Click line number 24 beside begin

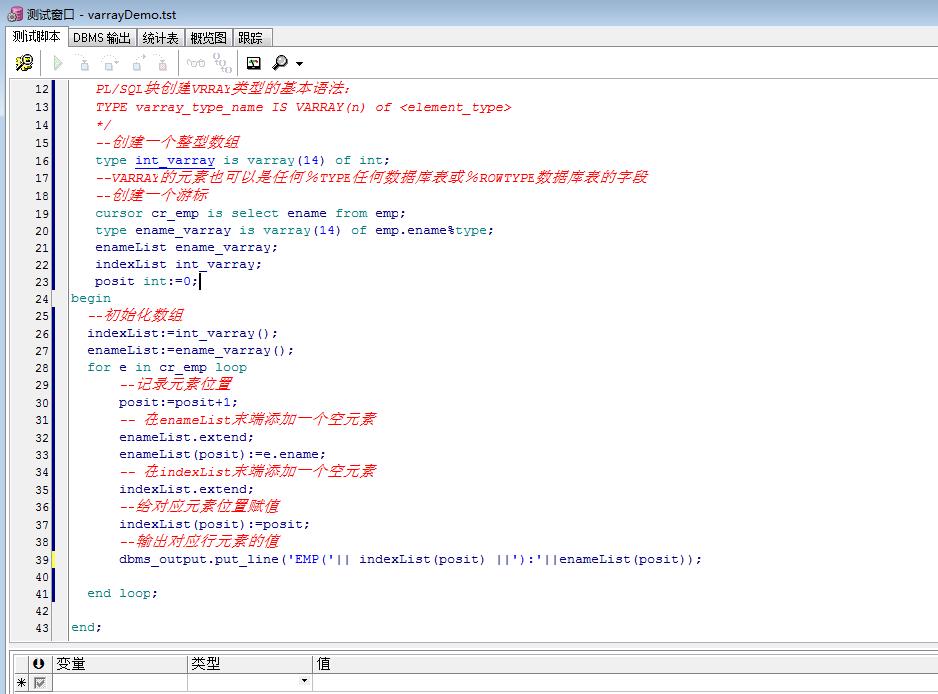42,299
